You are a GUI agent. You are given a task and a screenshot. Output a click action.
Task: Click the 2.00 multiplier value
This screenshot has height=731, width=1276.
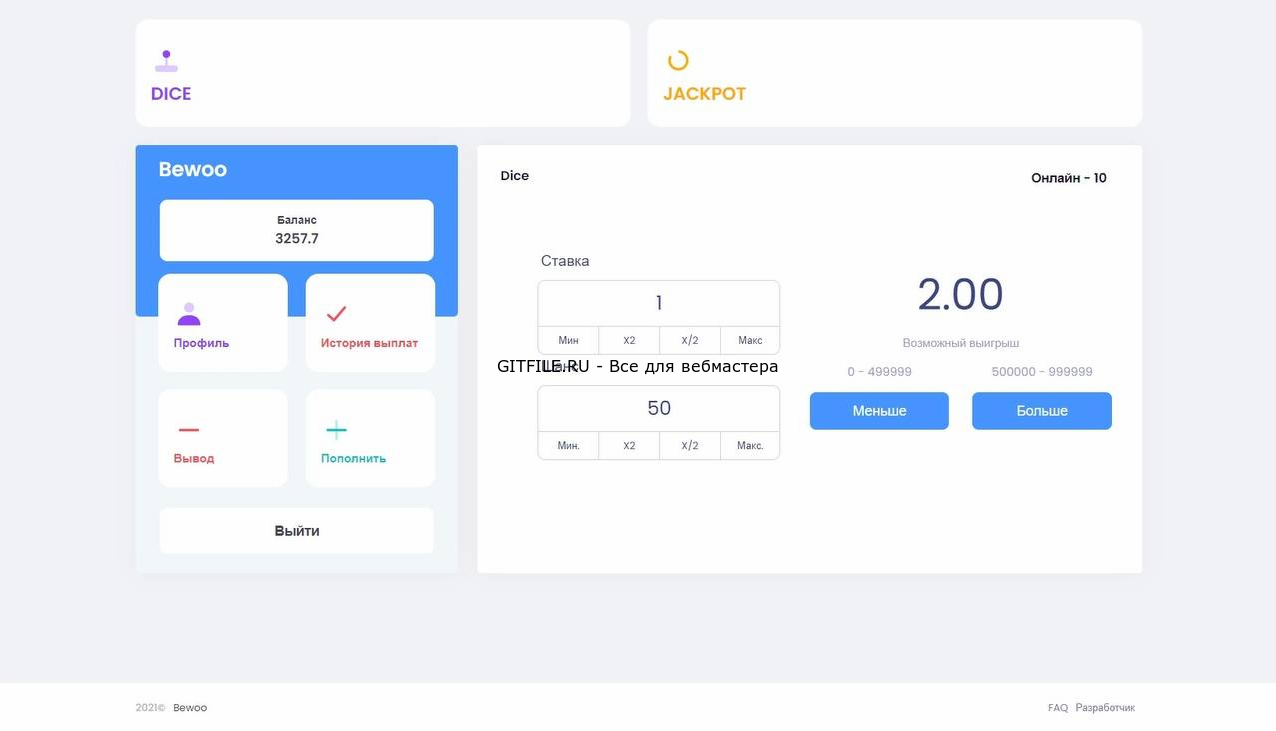960,295
